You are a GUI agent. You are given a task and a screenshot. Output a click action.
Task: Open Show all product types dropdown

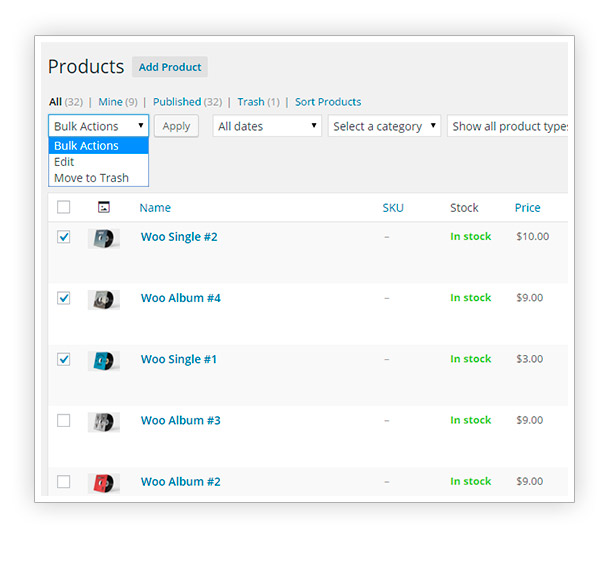click(507, 126)
